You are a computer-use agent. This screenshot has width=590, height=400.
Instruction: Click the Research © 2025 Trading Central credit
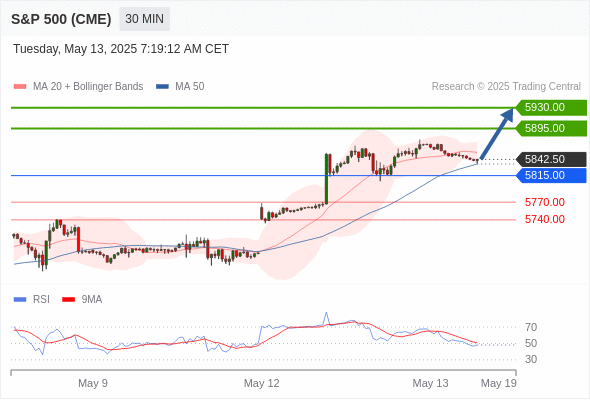[x=506, y=87]
